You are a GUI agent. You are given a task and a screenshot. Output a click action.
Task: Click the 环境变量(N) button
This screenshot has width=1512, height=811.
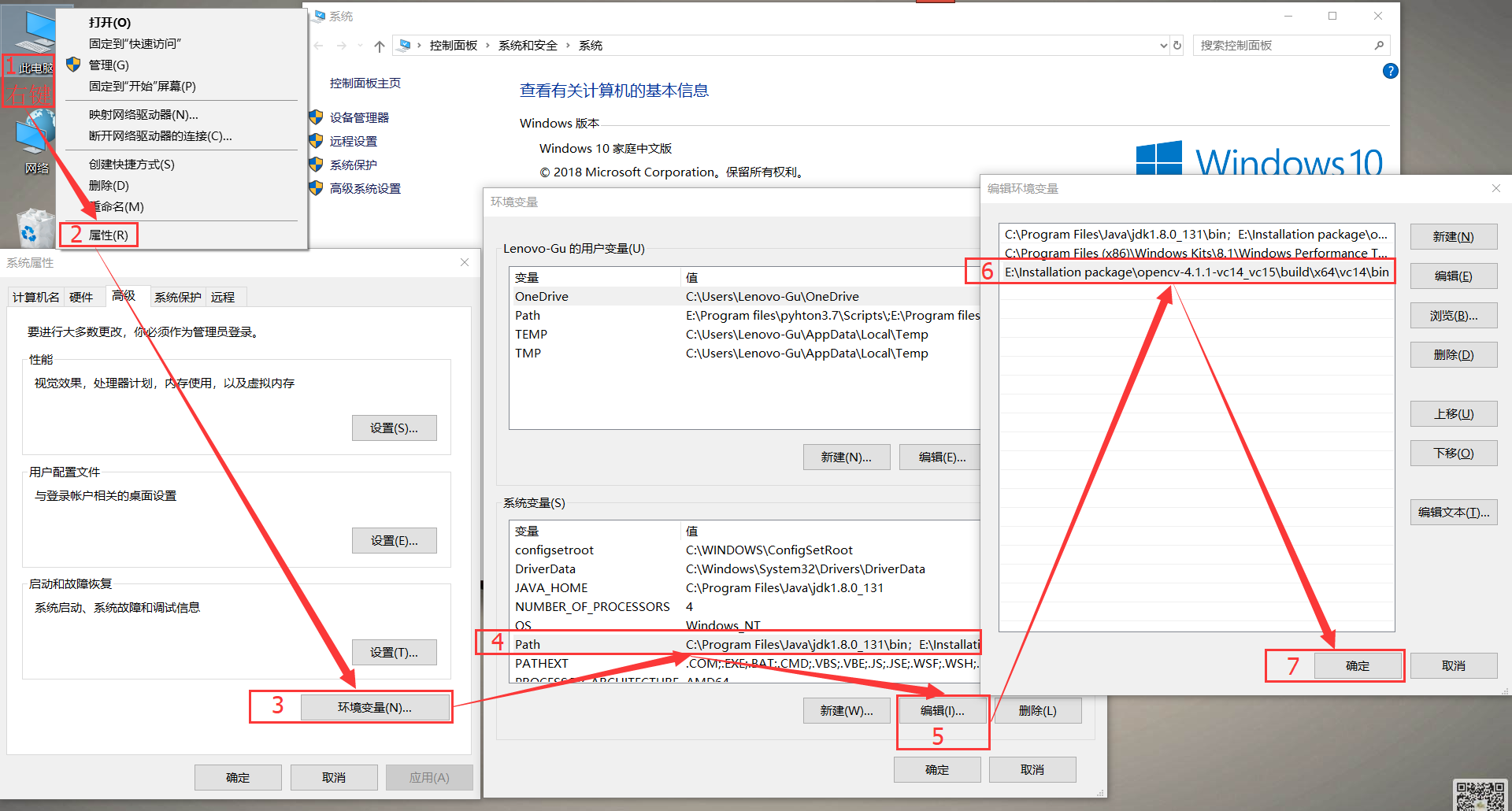tap(376, 706)
